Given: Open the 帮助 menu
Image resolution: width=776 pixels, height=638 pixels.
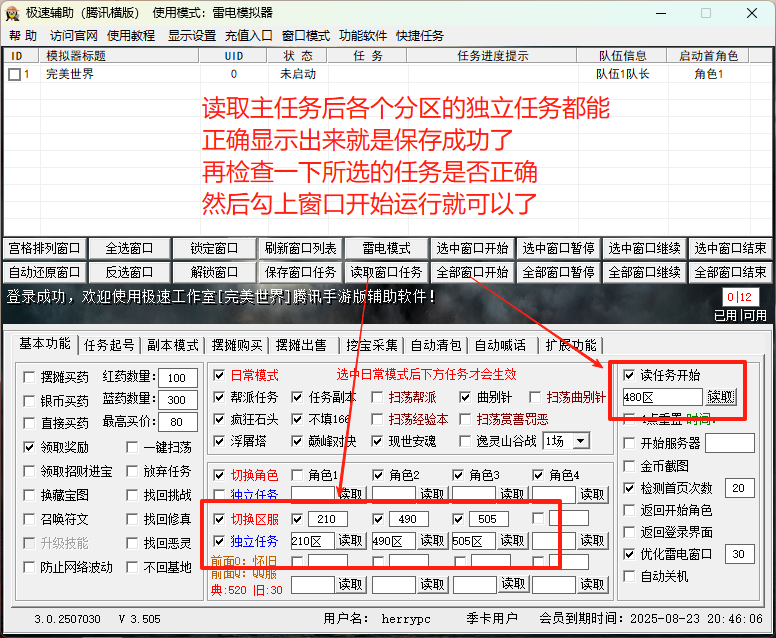Looking at the screenshot, I should click(x=23, y=36).
